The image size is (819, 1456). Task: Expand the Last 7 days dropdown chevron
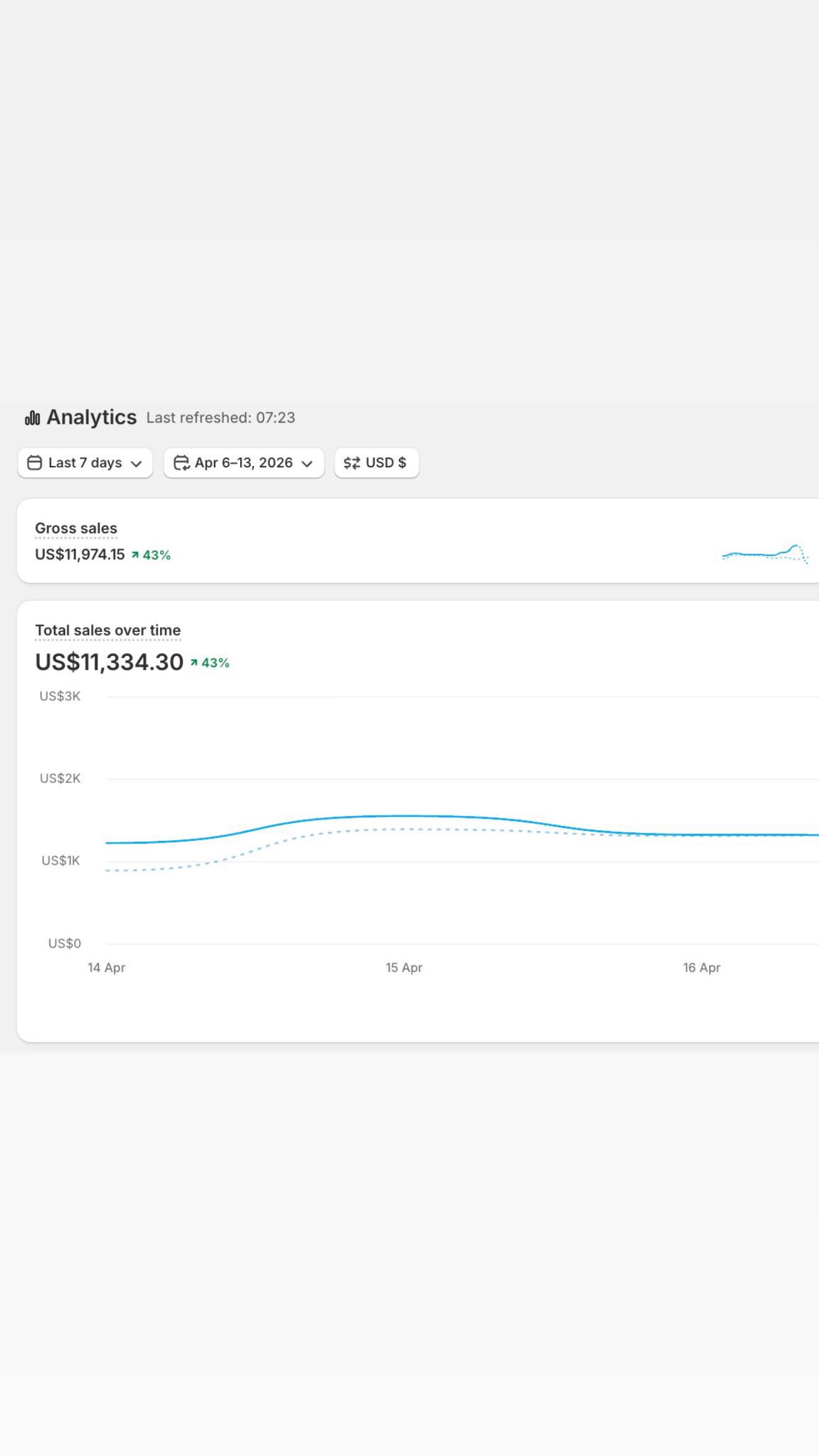pos(136,464)
